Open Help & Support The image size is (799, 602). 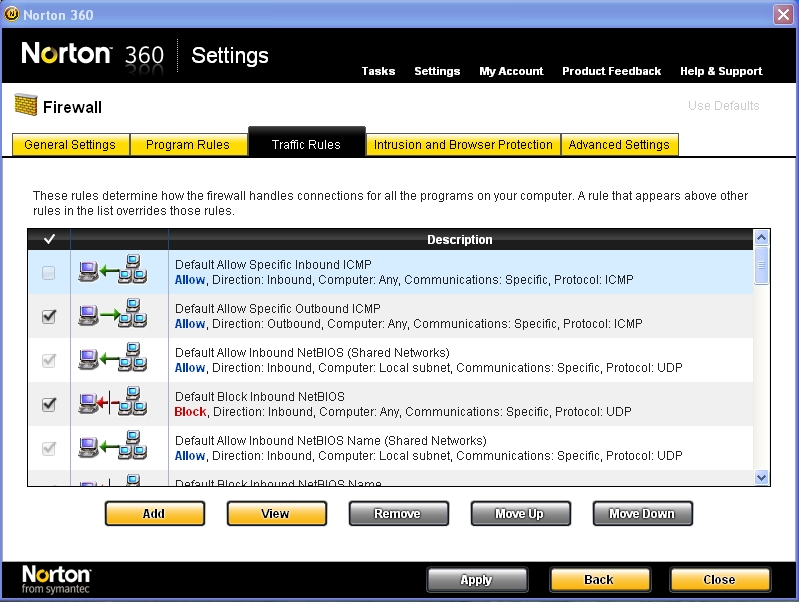[x=721, y=71]
